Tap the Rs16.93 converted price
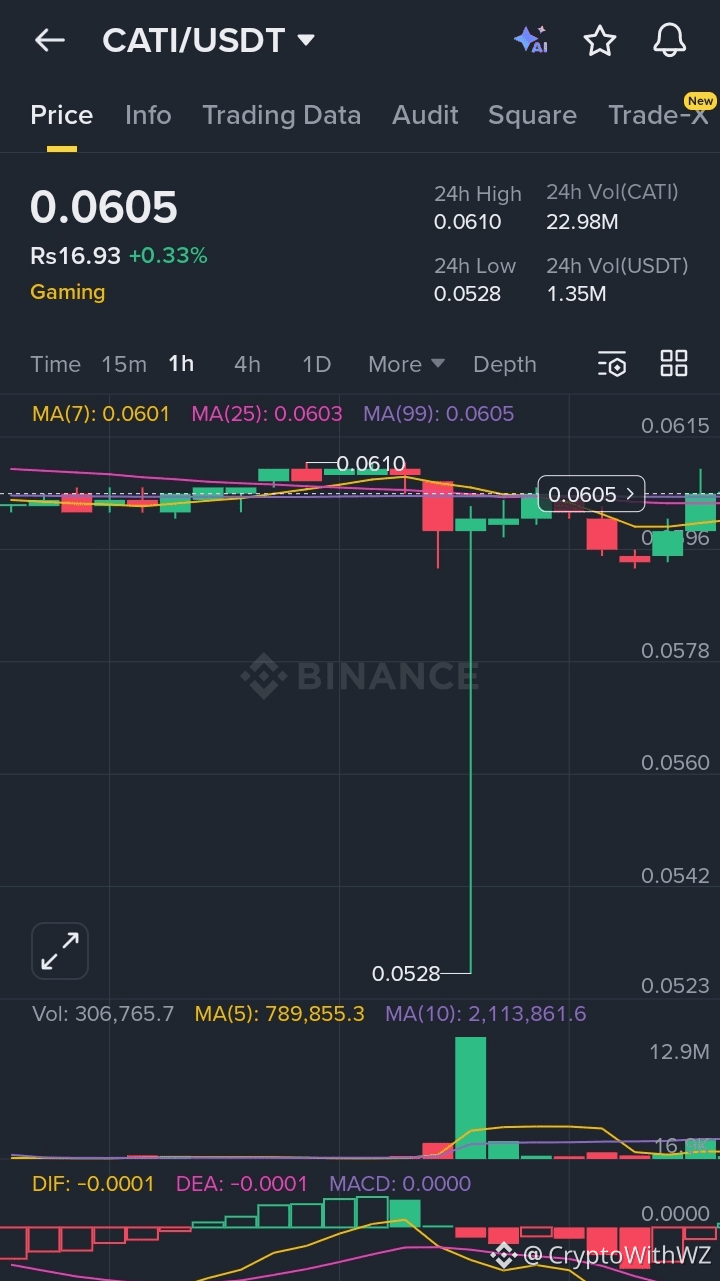Viewport: 720px width, 1281px height. click(75, 256)
